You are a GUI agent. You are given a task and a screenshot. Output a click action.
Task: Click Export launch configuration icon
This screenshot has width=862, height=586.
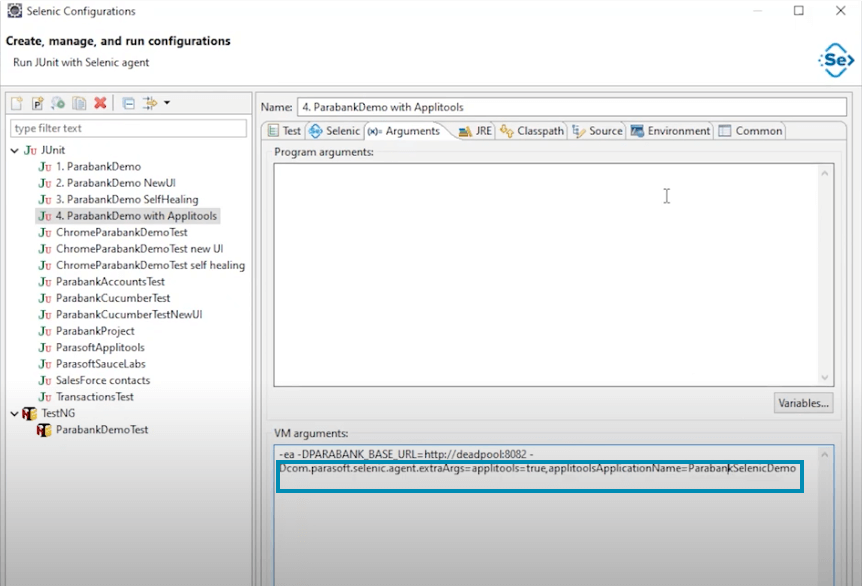pos(58,103)
